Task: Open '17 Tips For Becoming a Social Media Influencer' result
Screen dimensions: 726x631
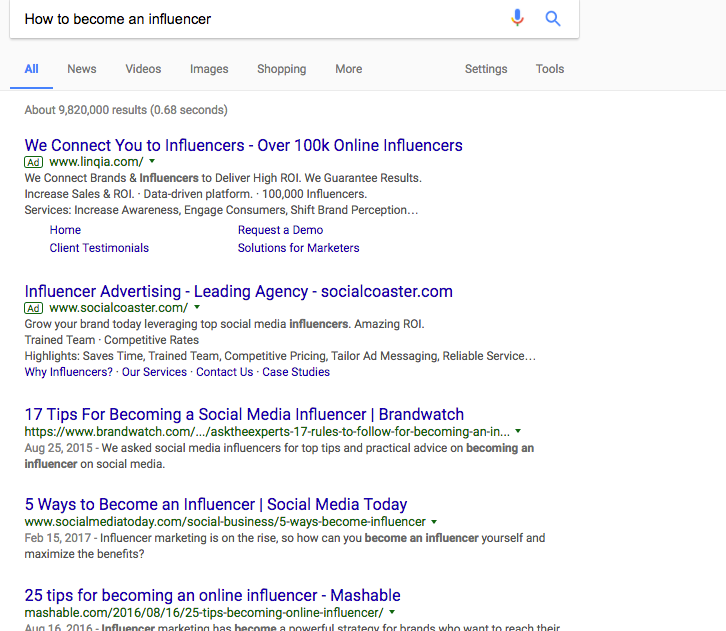Action: [244, 414]
